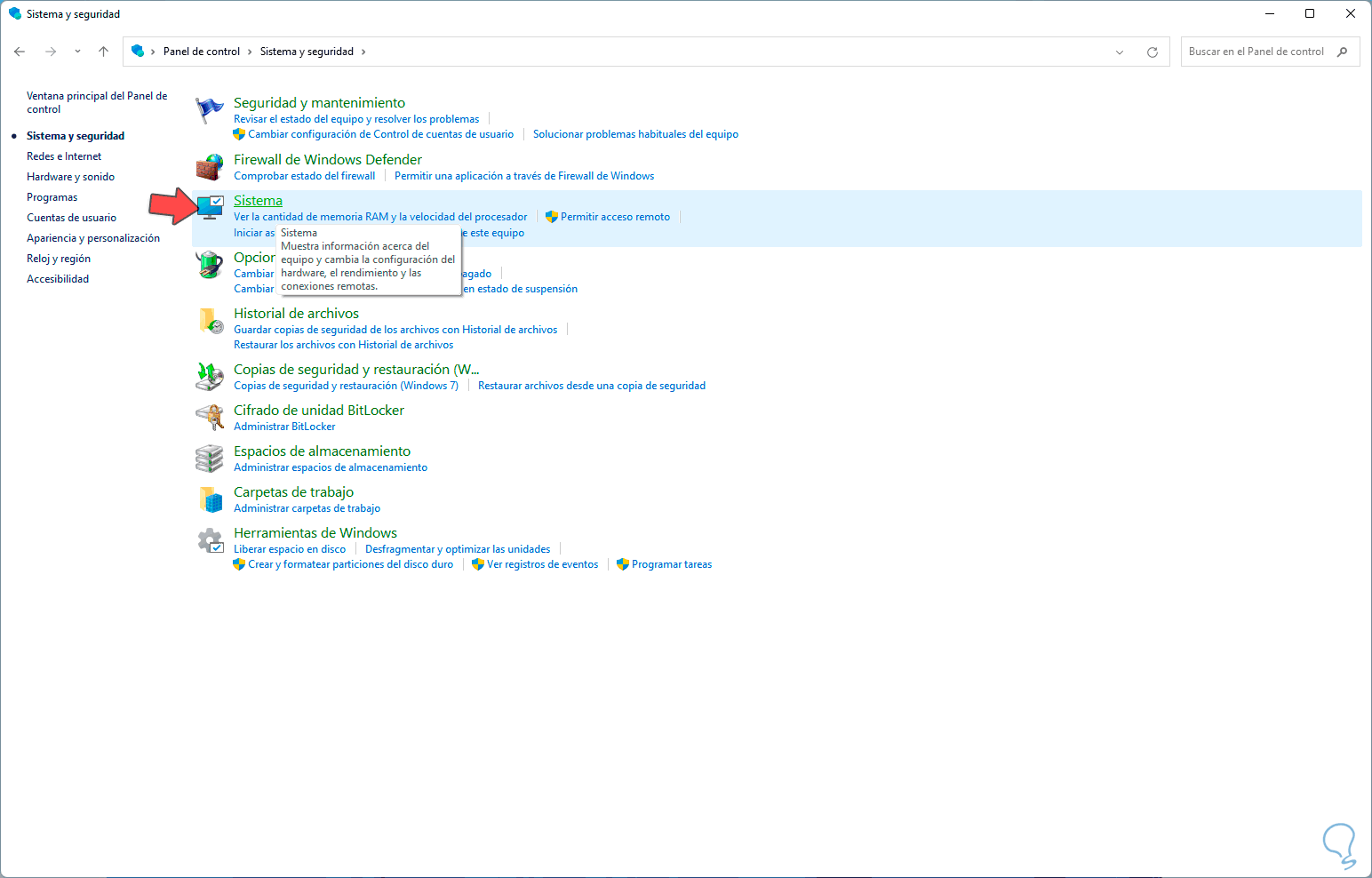Click Solucionar problemas habituales del equipo
Screen dimensions: 1372x878
[x=635, y=134]
